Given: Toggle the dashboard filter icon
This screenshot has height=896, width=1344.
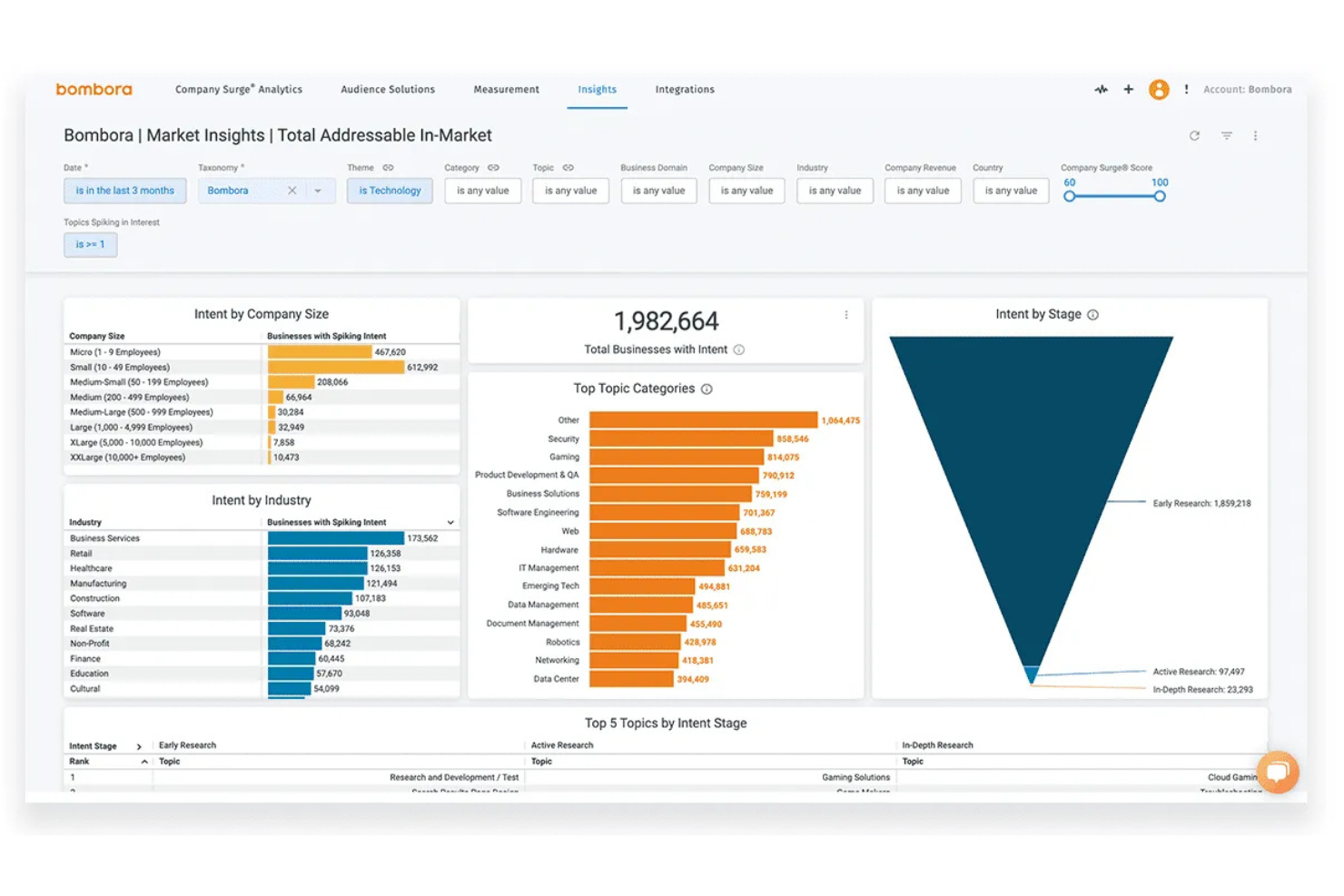Looking at the screenshot, I should click(1226, 135).
